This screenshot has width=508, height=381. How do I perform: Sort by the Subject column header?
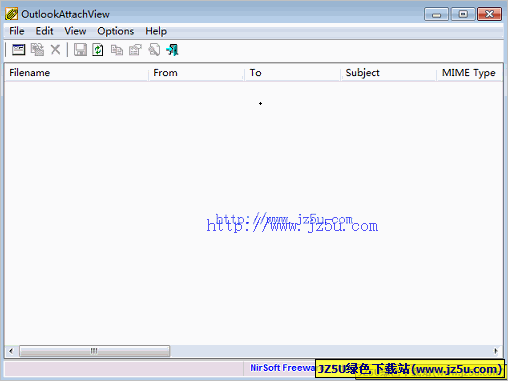(389, 73)
